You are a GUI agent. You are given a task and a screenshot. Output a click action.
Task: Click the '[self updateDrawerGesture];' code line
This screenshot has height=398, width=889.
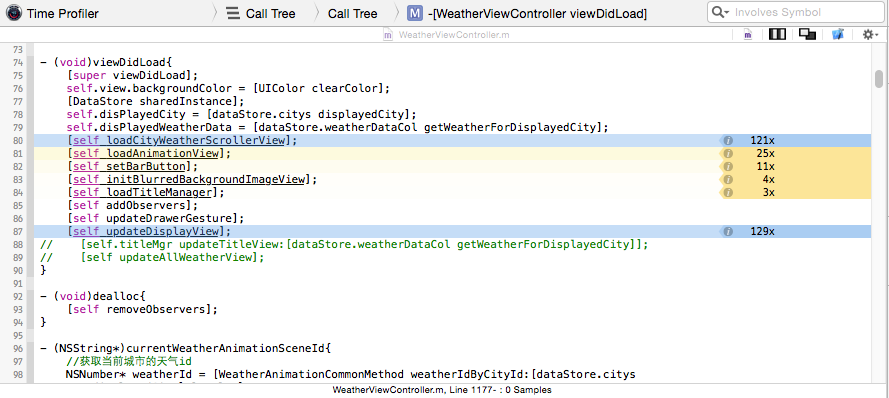pyautogui.click(x=155, y=218)
